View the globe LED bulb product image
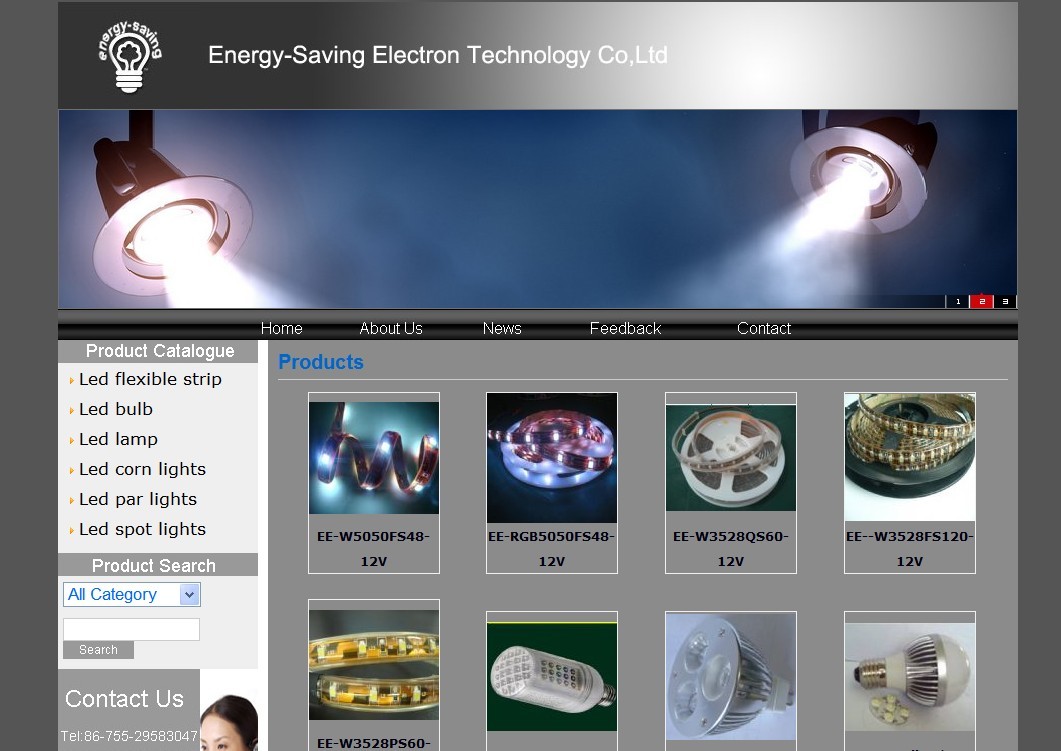 point(910,677)
